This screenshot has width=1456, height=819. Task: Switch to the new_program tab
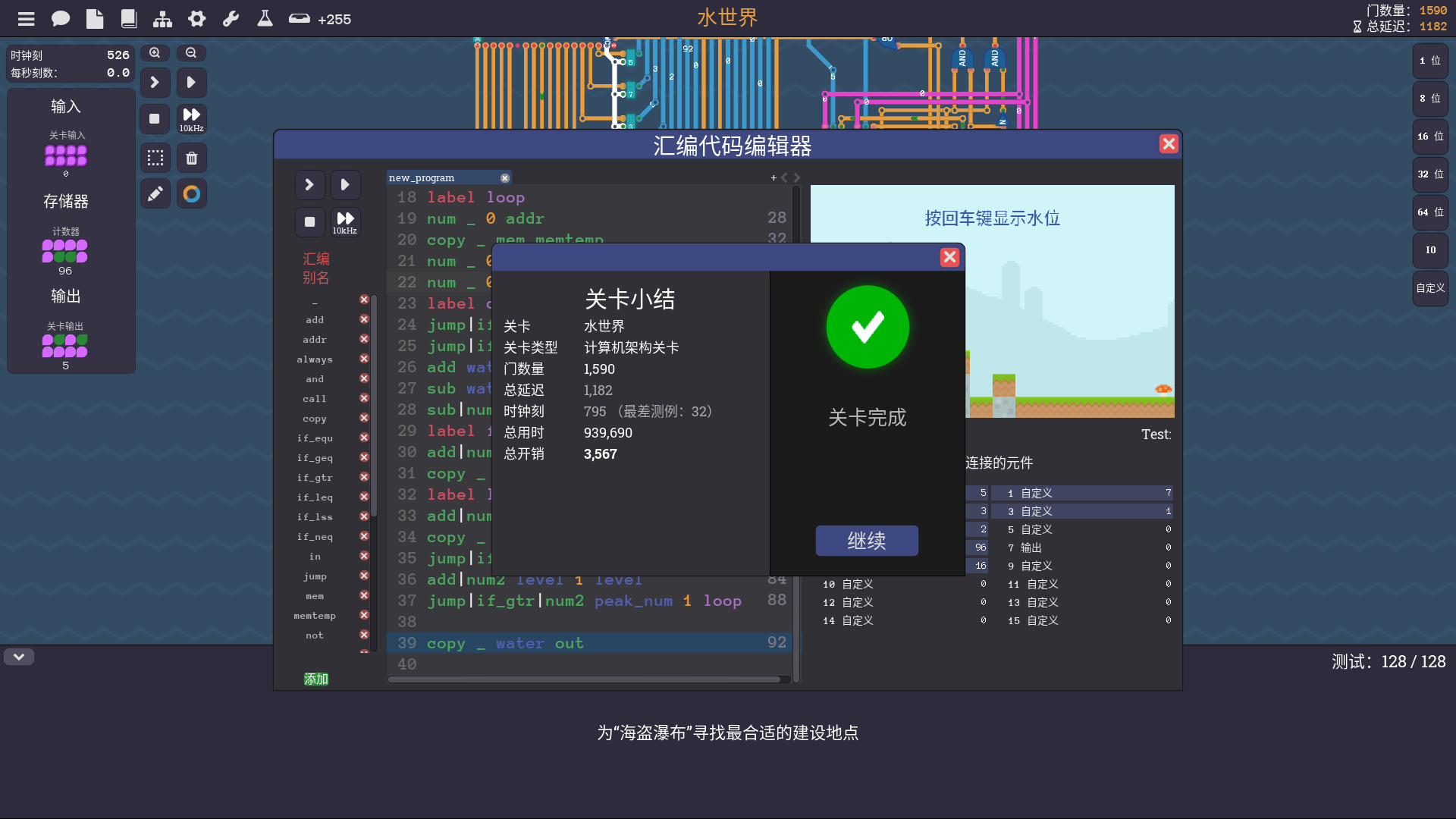pyautogui.click(x=422, y=177)
